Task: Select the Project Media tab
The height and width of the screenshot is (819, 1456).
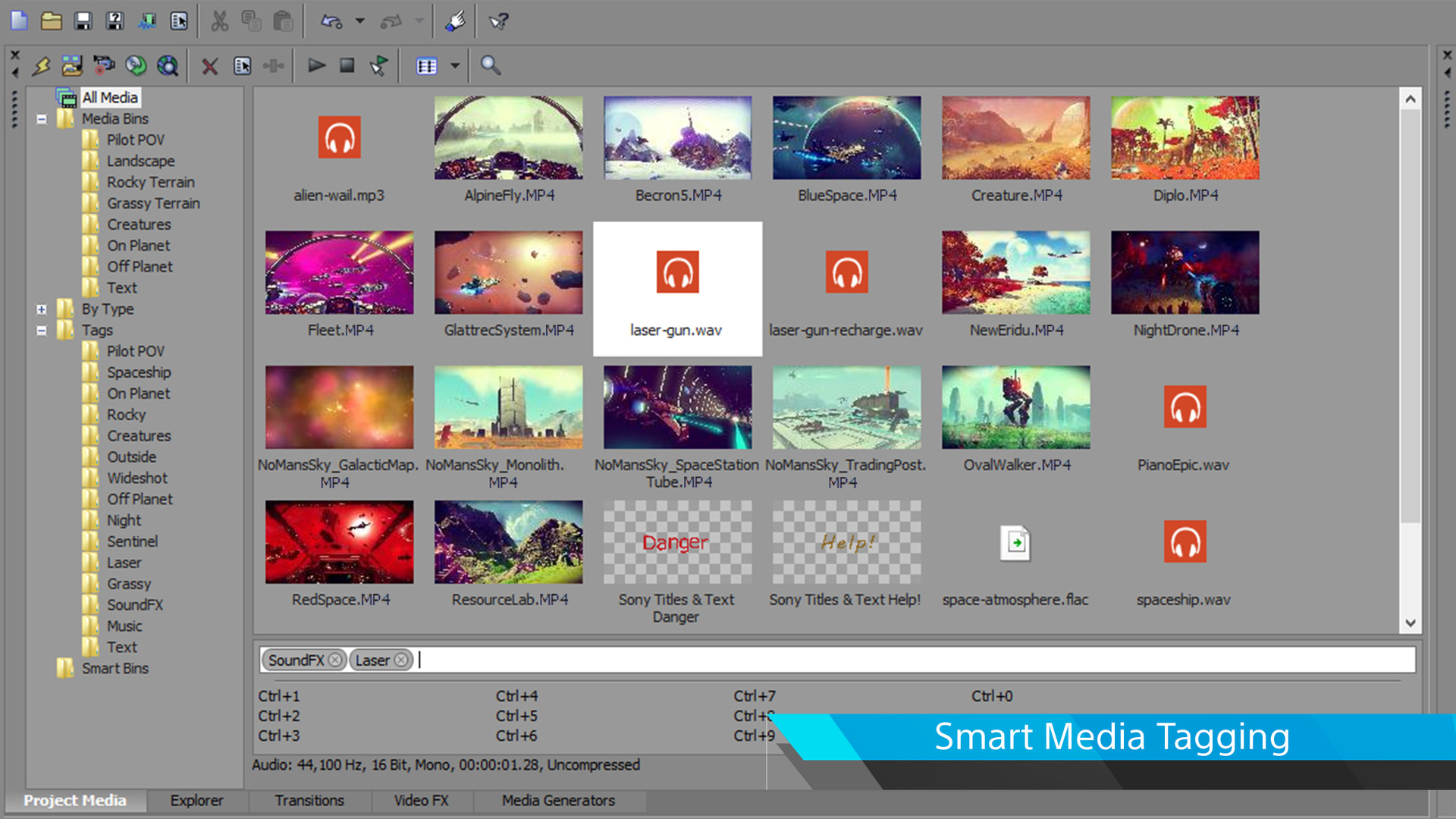Action: click(x=75, y=801)
